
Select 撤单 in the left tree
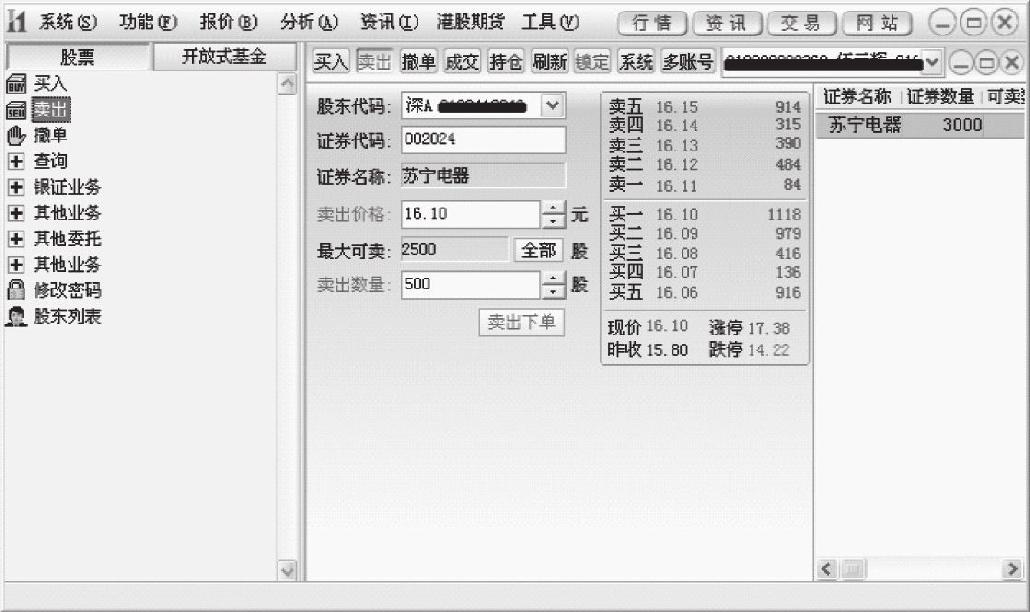click(51, 135)
